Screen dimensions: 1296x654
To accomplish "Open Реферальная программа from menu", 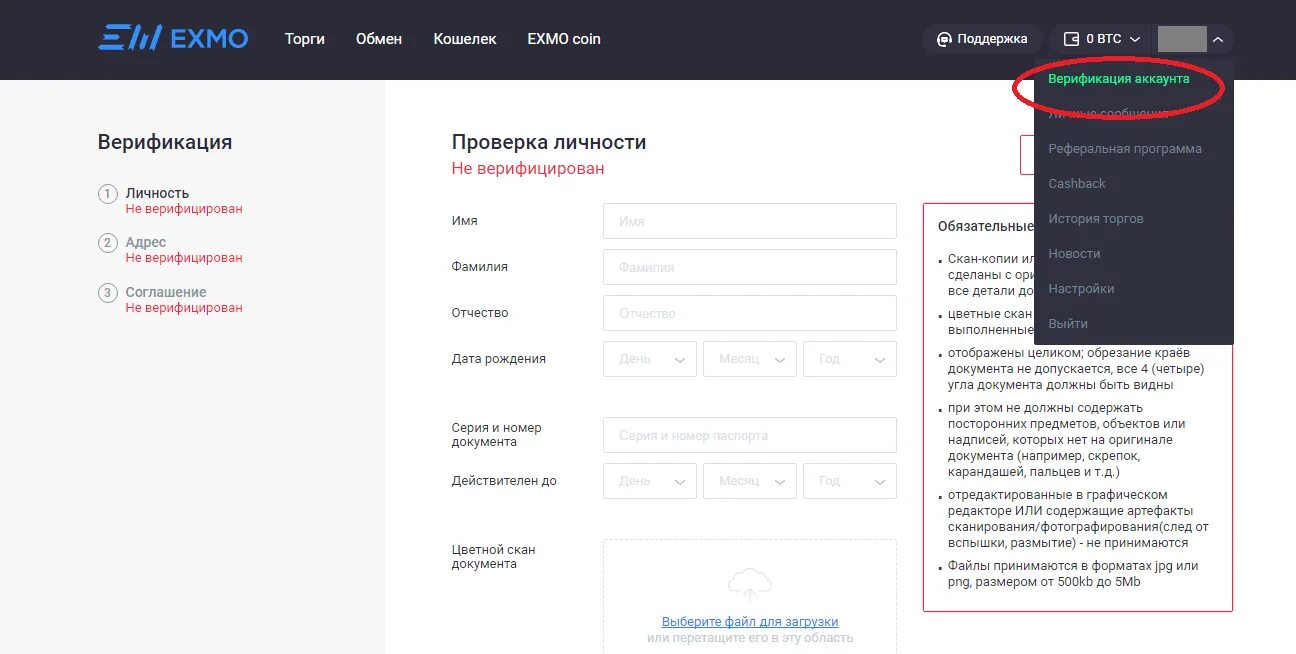I will [x=1125, y=148].
